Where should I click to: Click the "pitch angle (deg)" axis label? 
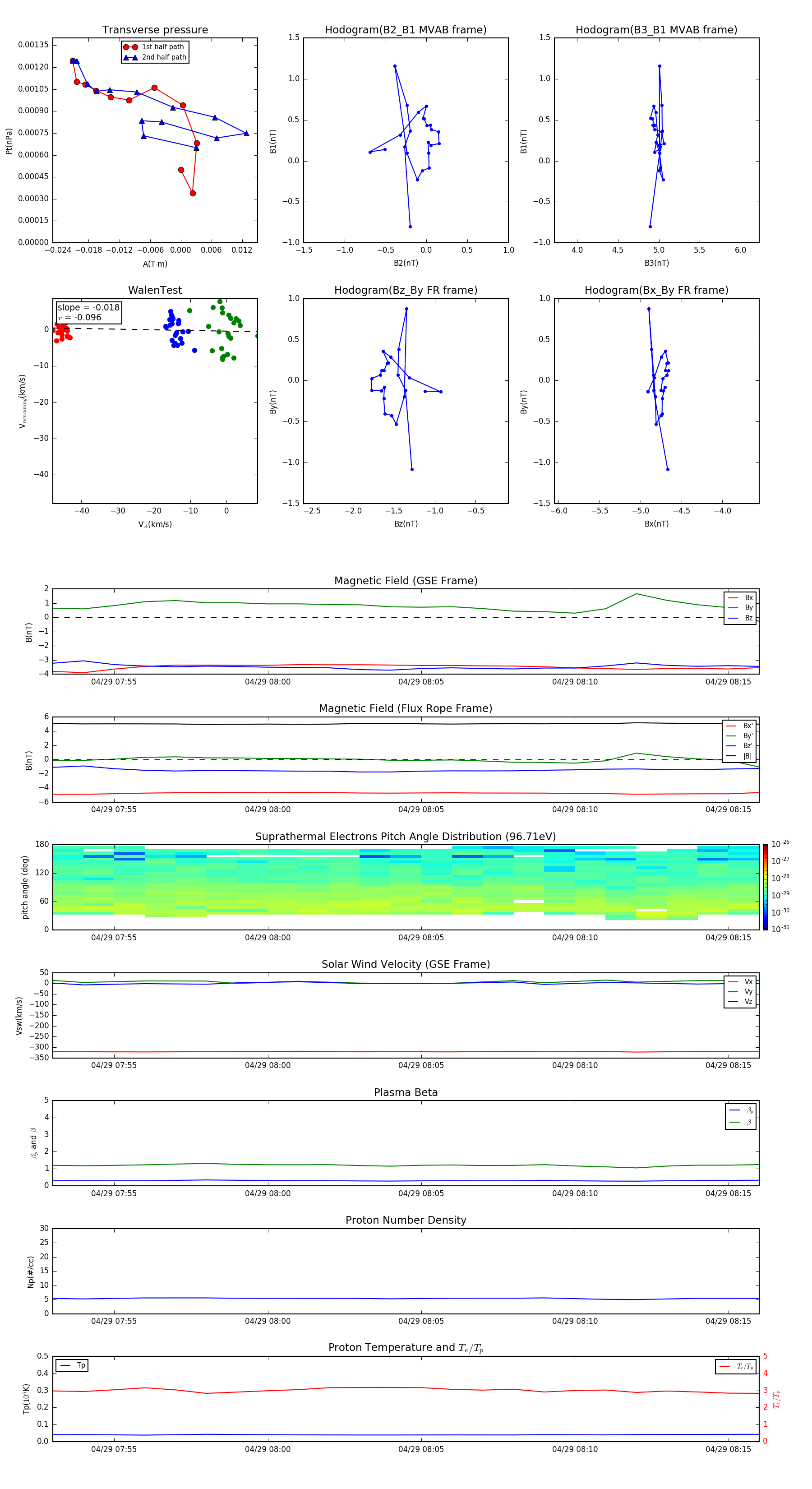click(25, 887)
